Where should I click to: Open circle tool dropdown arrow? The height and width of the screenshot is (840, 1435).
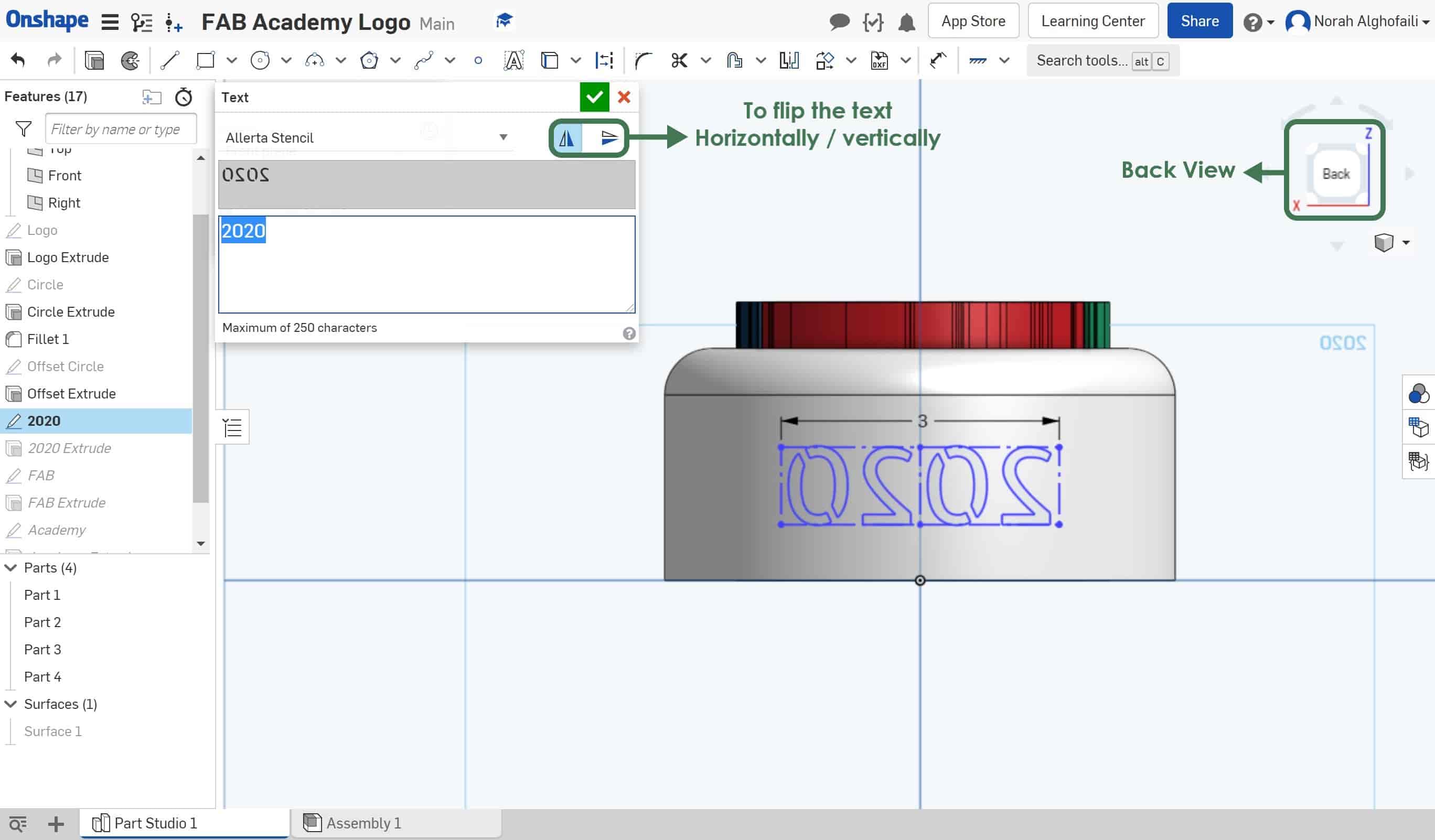[x=286, y=60]
